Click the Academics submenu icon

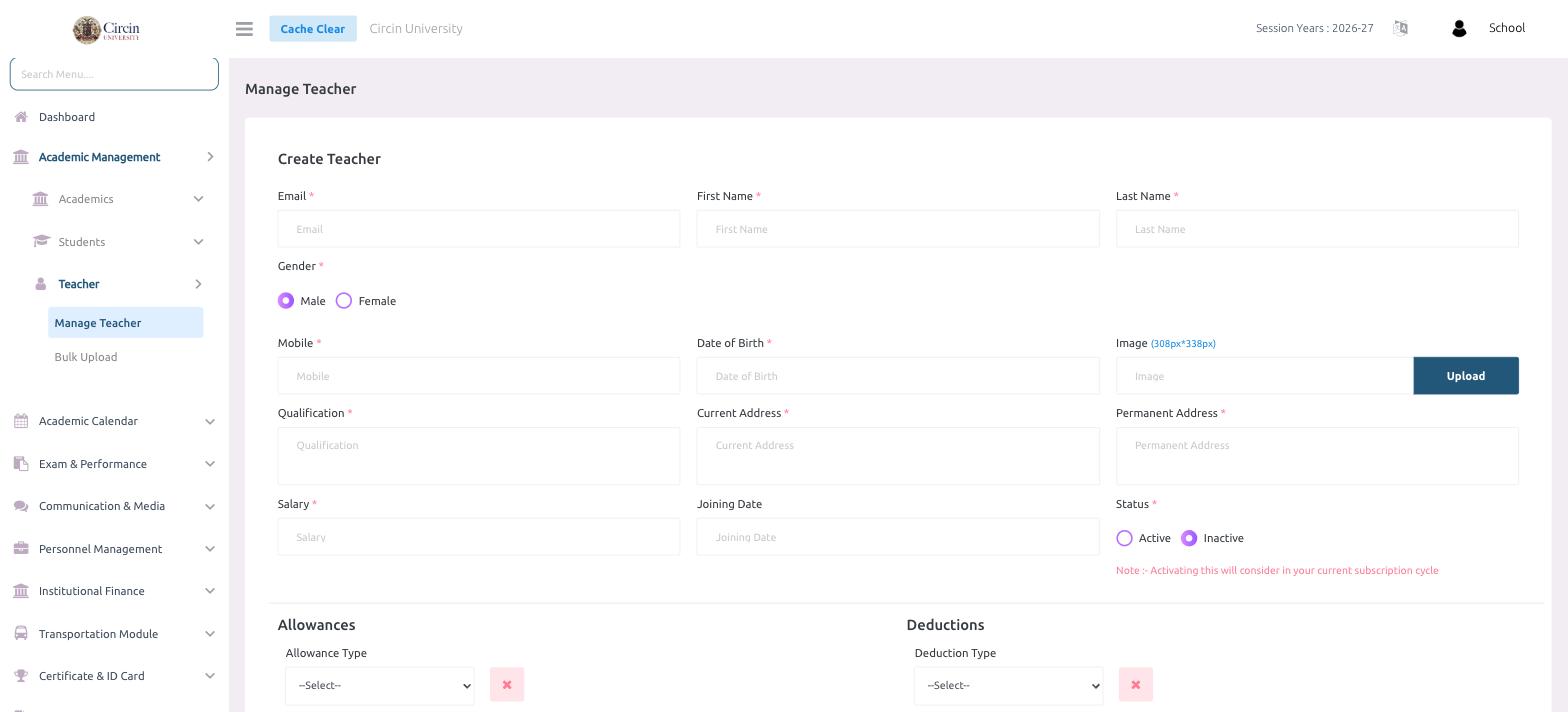click(x=40, y=199)
